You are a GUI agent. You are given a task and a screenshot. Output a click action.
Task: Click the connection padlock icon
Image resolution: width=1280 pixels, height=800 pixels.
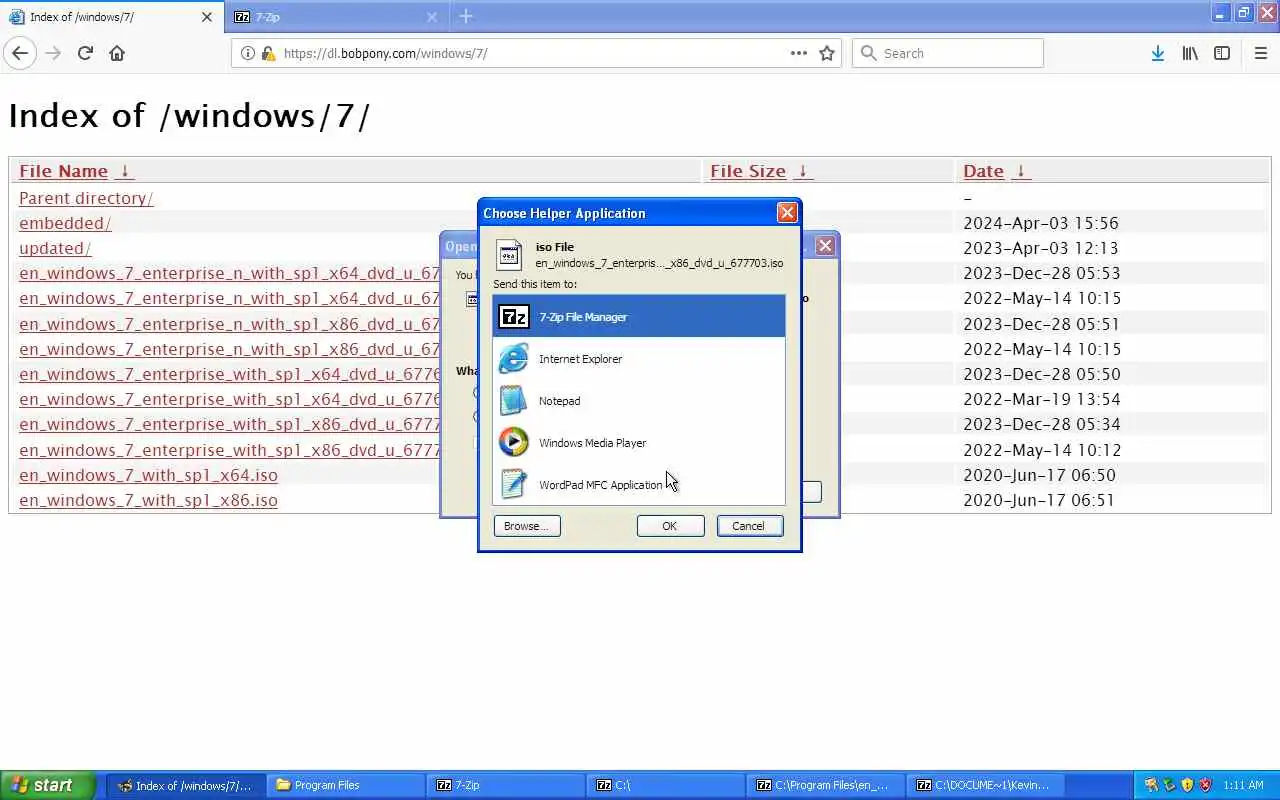click(x=268, y=53)
